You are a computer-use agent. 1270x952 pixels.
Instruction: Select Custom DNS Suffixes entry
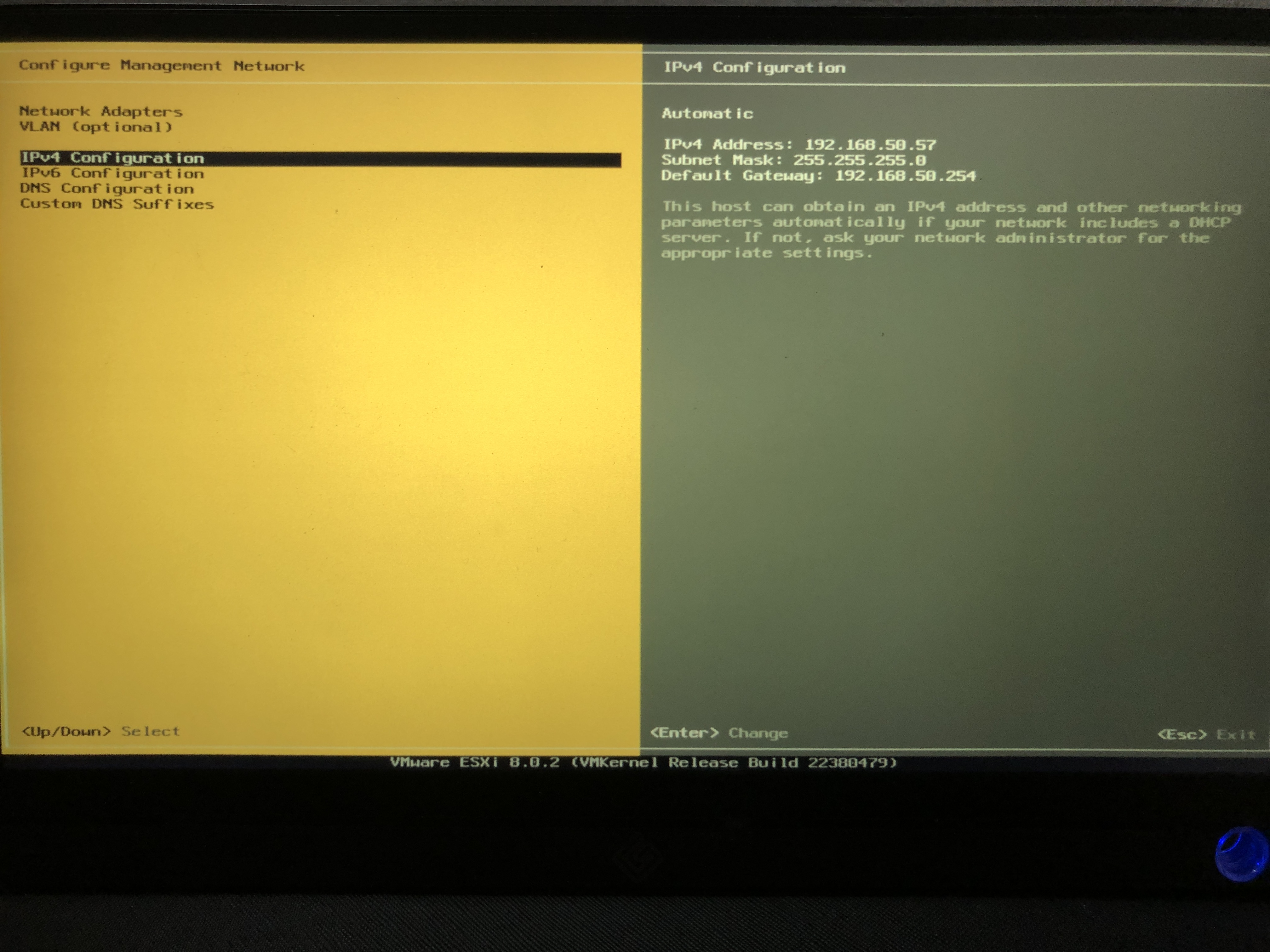(117, 204)
